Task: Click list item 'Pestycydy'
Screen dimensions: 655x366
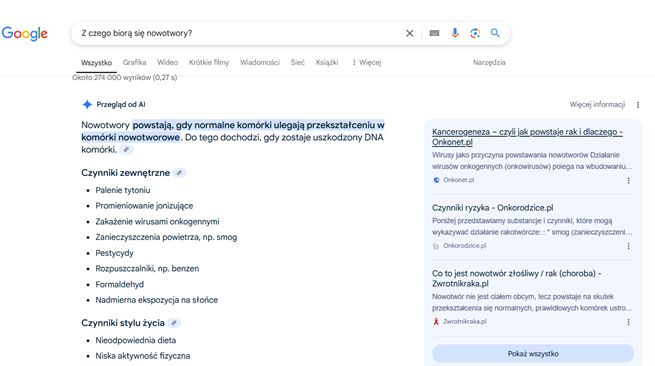Action: point(114,253)
